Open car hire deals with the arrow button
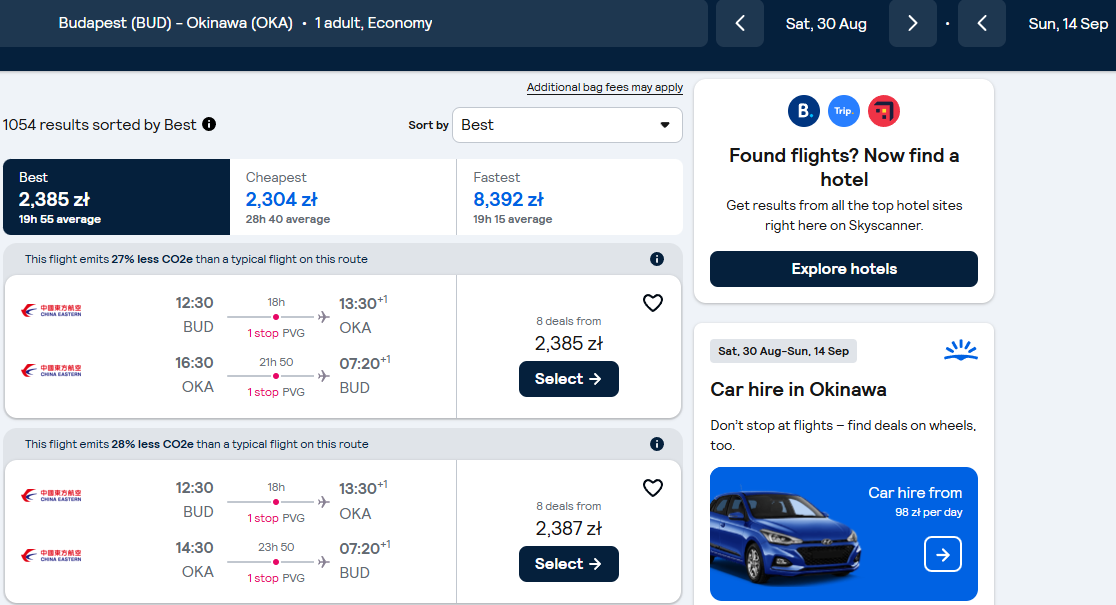1116x605 pixels. coord(942,554)
